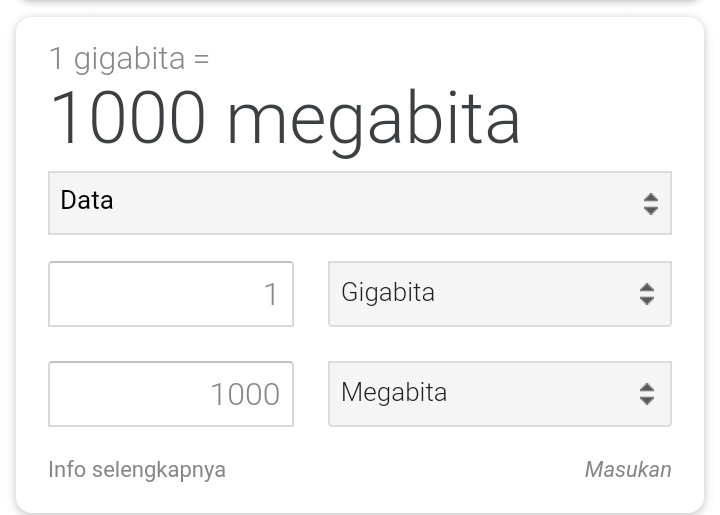Open the Data category dropdown
The image size is (720, 515).
359,203
